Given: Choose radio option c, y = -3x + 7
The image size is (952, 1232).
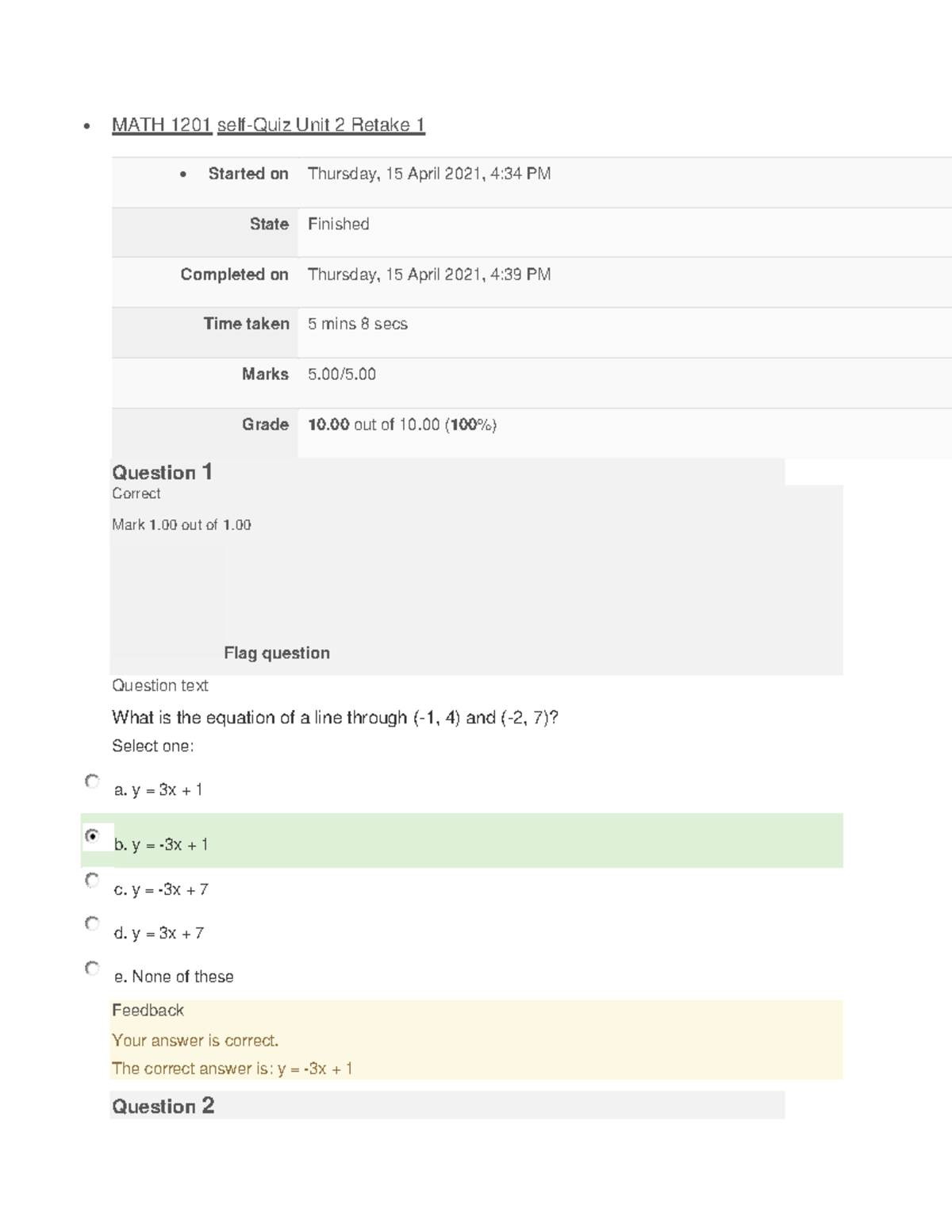Looking at the screenshot, I should click(x=92, y=880).
